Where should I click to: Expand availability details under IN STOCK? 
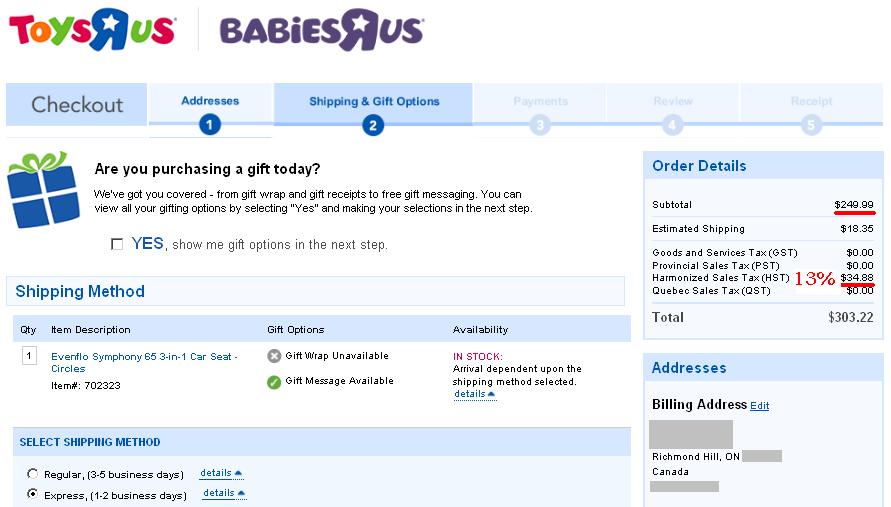coord(474,394)
